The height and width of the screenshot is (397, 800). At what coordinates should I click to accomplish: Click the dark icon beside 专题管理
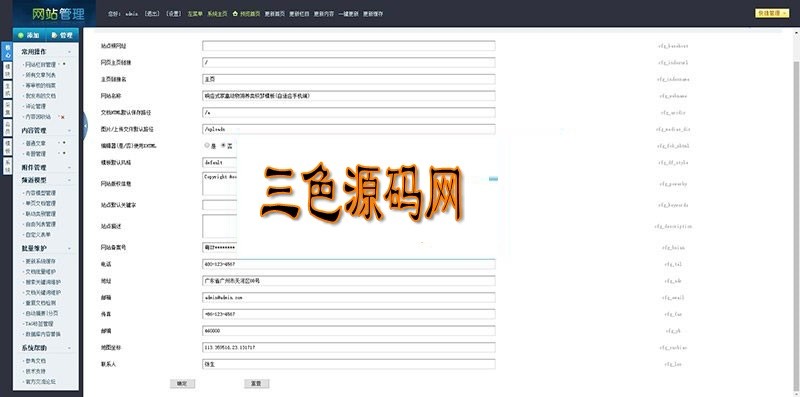pos(64,153)
